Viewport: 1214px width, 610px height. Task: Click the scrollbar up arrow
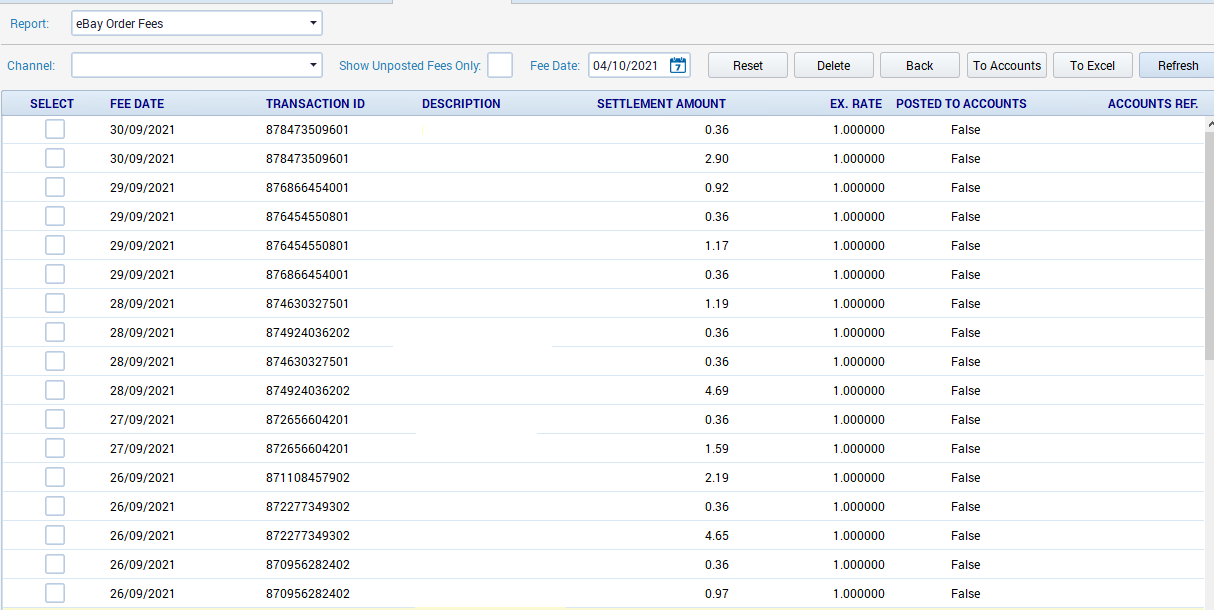(x=1209, y=123)
